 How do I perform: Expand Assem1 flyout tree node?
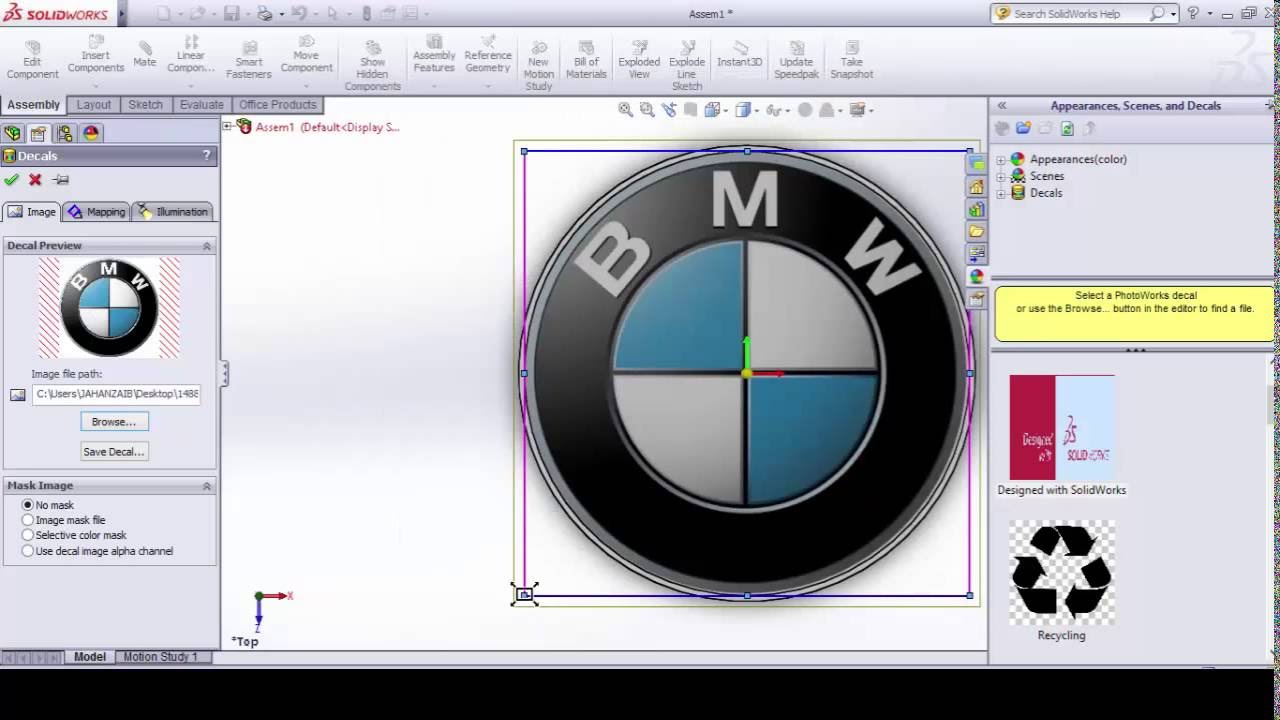[x=227, y=126]
